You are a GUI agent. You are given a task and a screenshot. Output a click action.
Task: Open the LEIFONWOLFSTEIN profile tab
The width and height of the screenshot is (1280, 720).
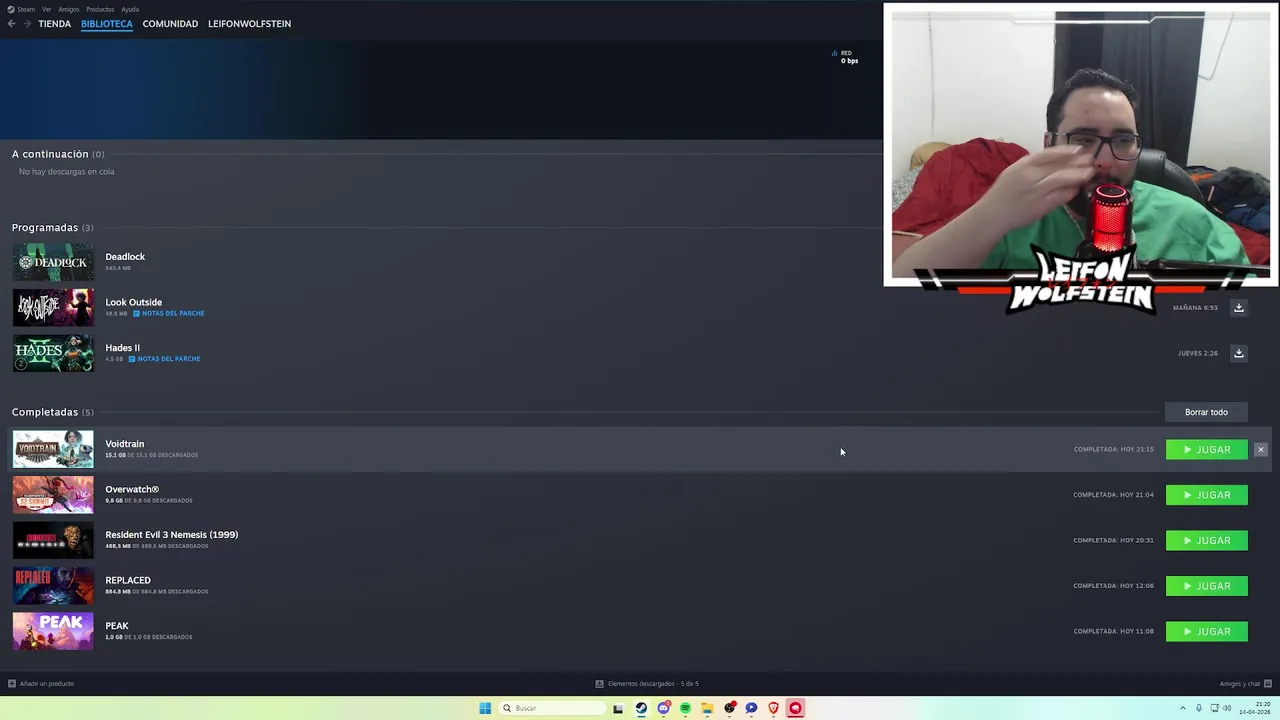point(250,24)
